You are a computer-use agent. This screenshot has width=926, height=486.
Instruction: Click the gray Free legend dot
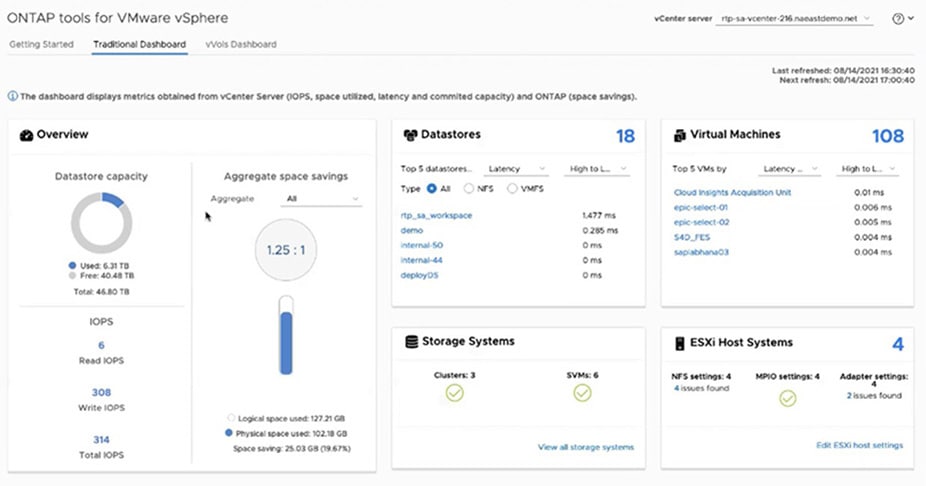72,276
